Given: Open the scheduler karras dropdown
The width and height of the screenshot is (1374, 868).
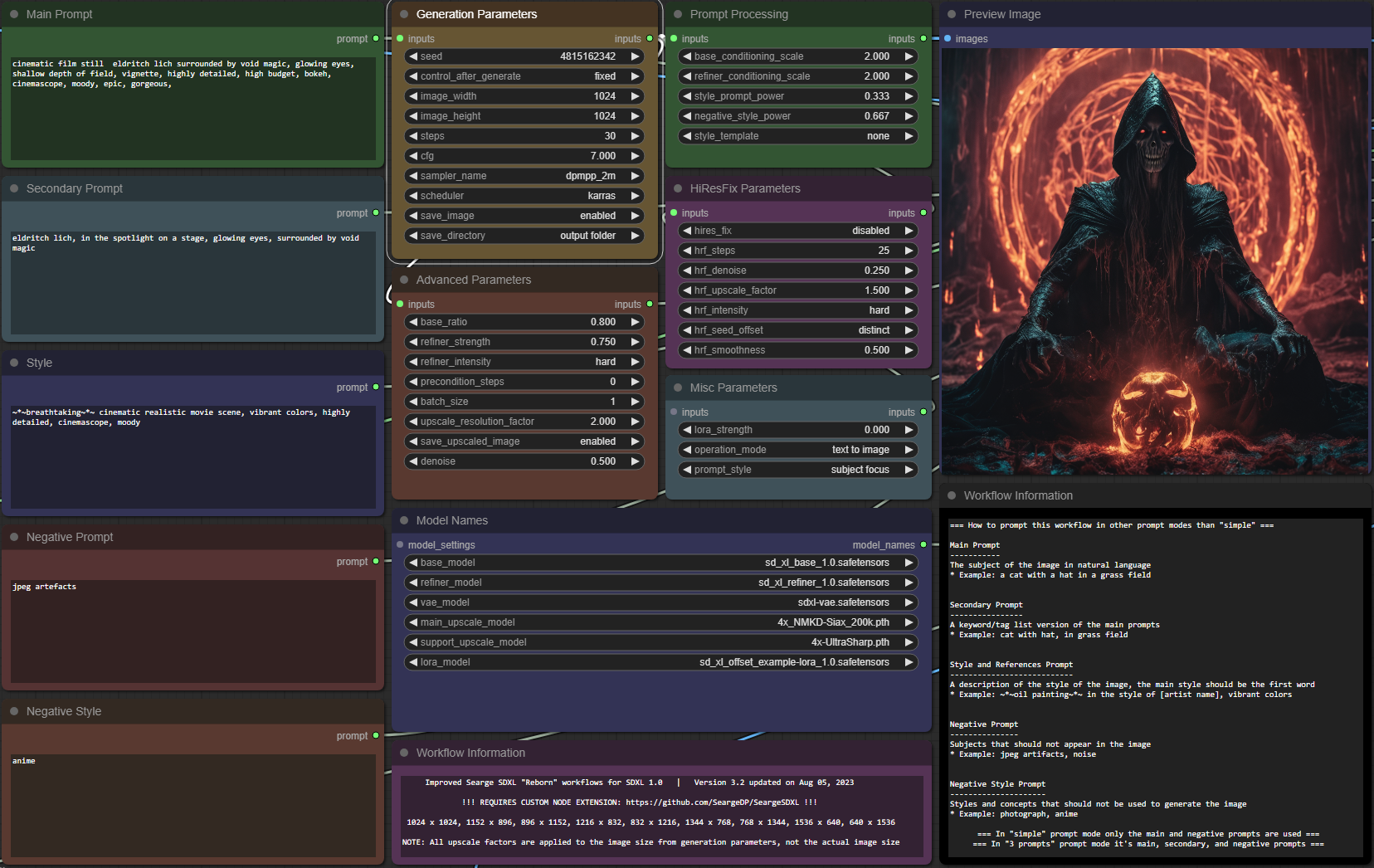Looking at the screenshot, I should pos(524,196).
